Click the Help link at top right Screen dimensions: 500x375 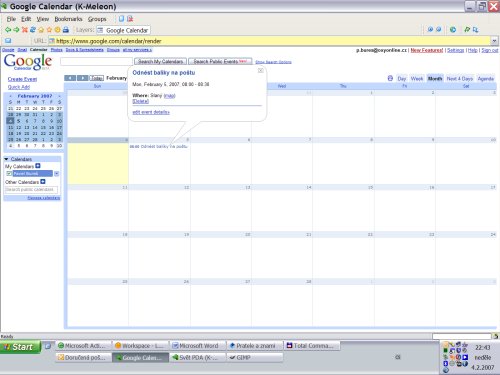pos(473,50)
